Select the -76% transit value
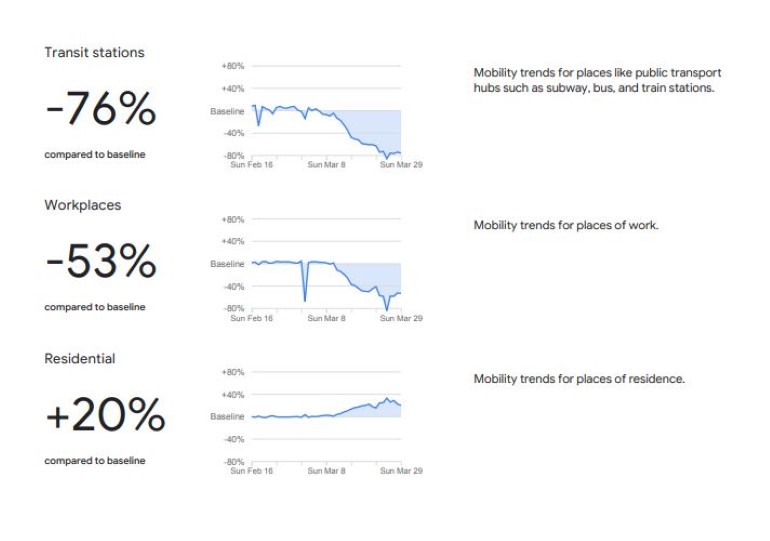Viewport: 770px width, 541px height. (x=100, y=110)
